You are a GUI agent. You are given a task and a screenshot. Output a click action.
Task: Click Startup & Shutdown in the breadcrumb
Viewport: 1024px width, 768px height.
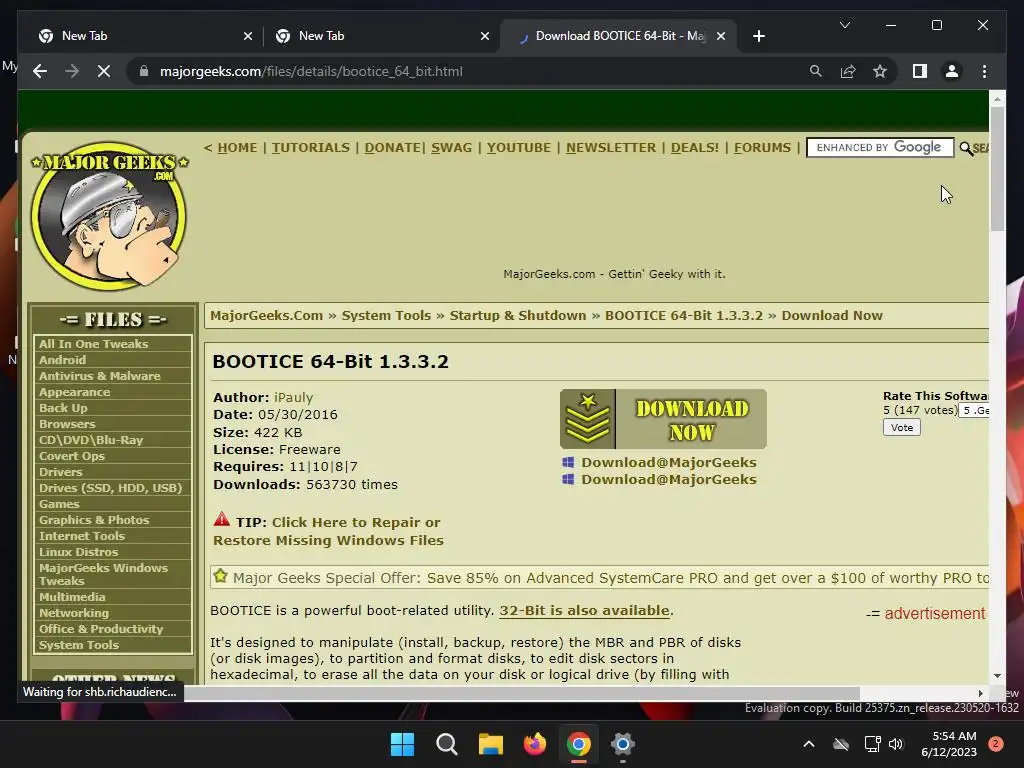point(518,315)
